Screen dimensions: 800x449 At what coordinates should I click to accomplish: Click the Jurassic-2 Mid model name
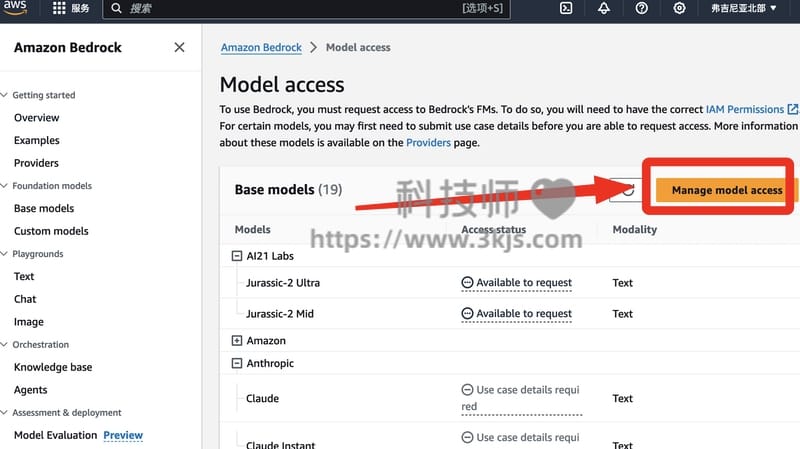280,314
